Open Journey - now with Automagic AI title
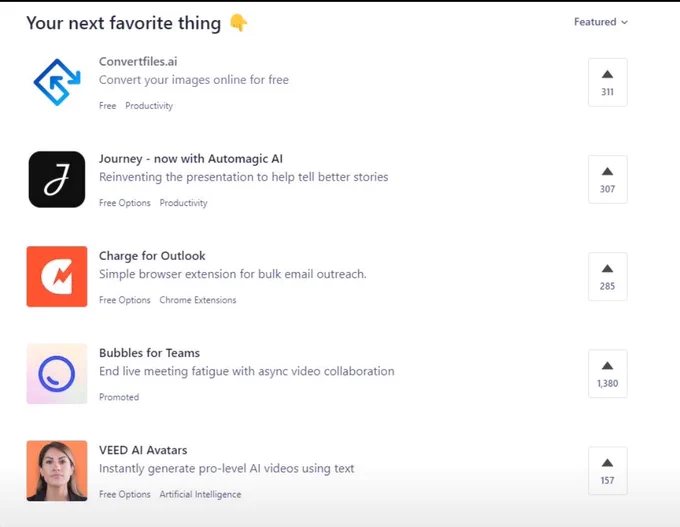Screen dimensions: 680x527 pos(191,159)
